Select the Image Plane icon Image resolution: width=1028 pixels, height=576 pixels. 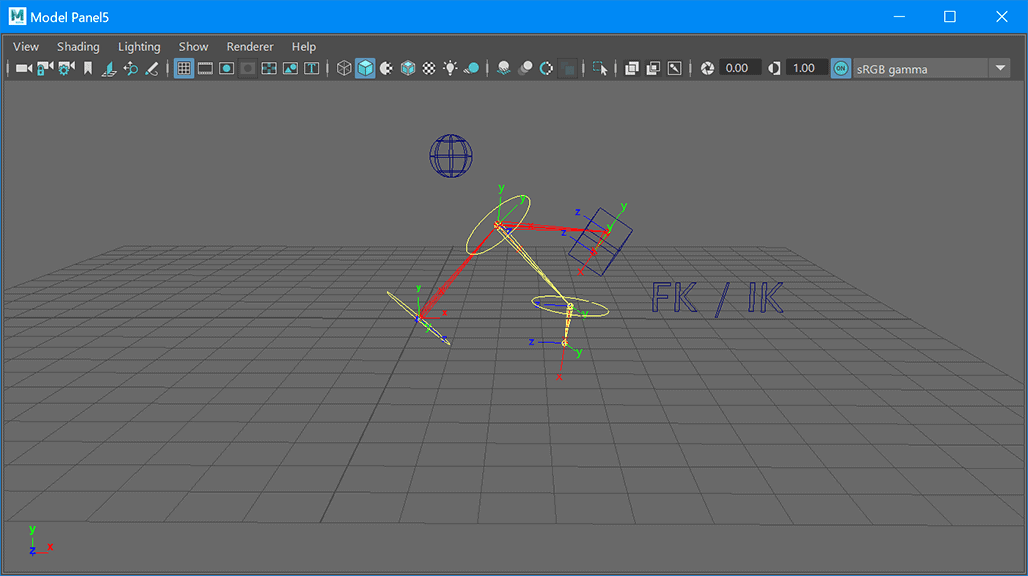[109, 68]
